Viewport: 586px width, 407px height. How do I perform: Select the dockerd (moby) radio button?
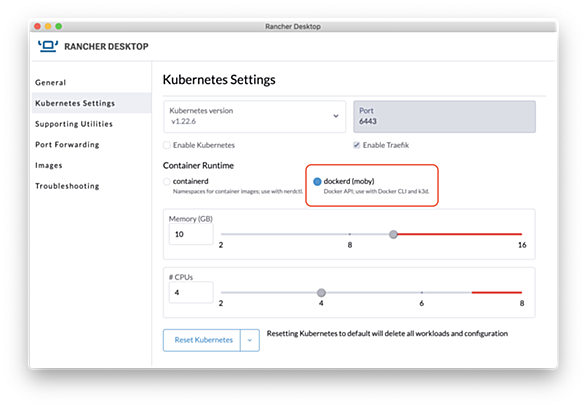click(317, 182)
